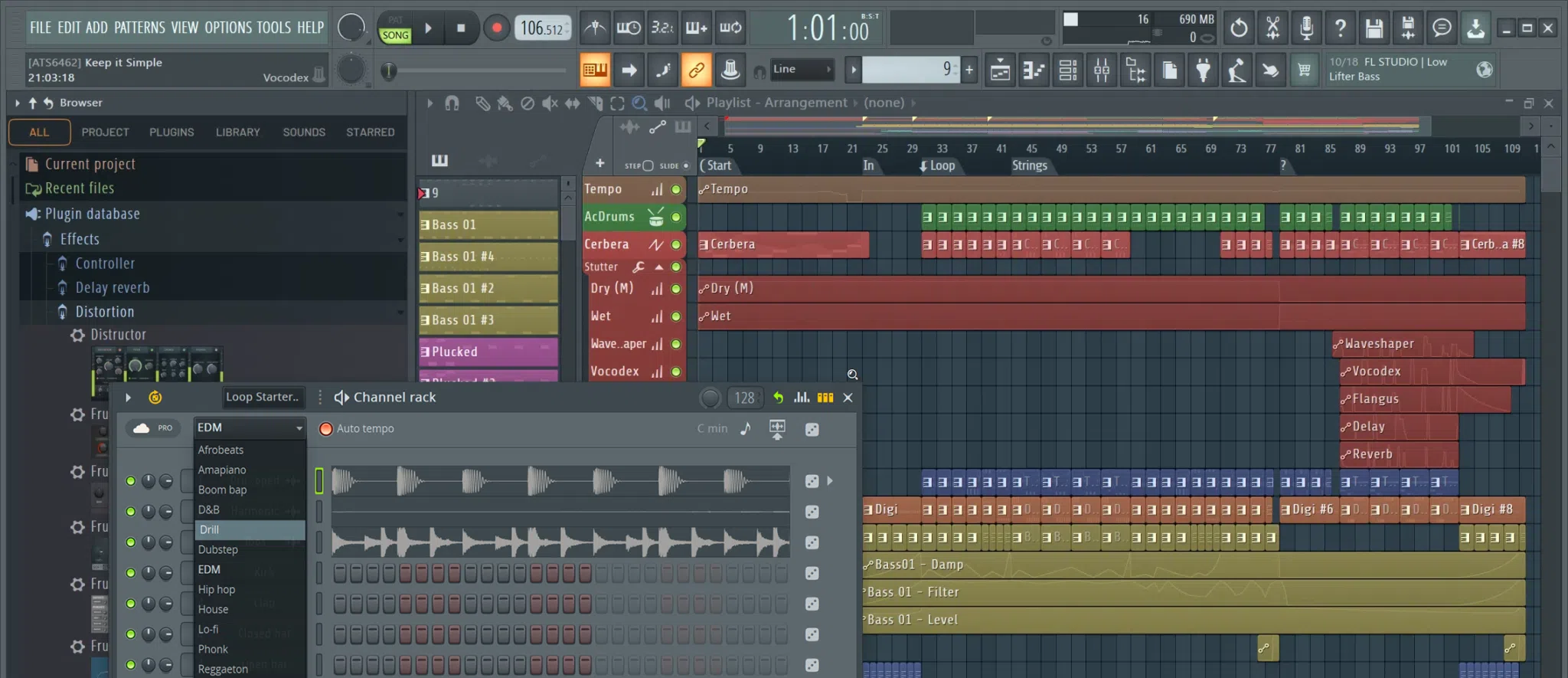Select the Paint brush tool in Playlist
This screenshot has height=678, width=1568.
pos(505,103)
